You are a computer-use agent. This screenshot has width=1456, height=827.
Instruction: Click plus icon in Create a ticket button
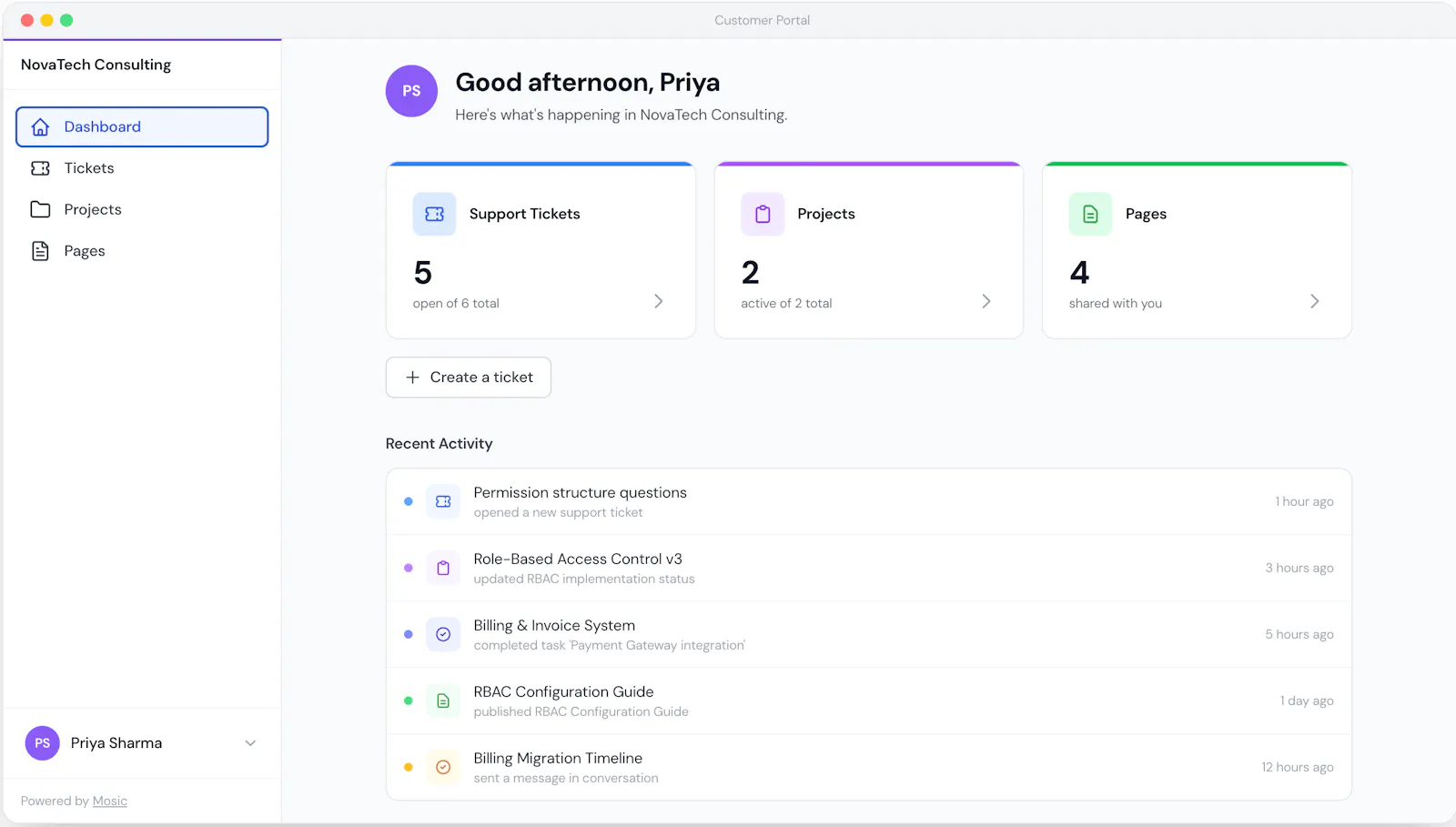(x=412, y=378)
